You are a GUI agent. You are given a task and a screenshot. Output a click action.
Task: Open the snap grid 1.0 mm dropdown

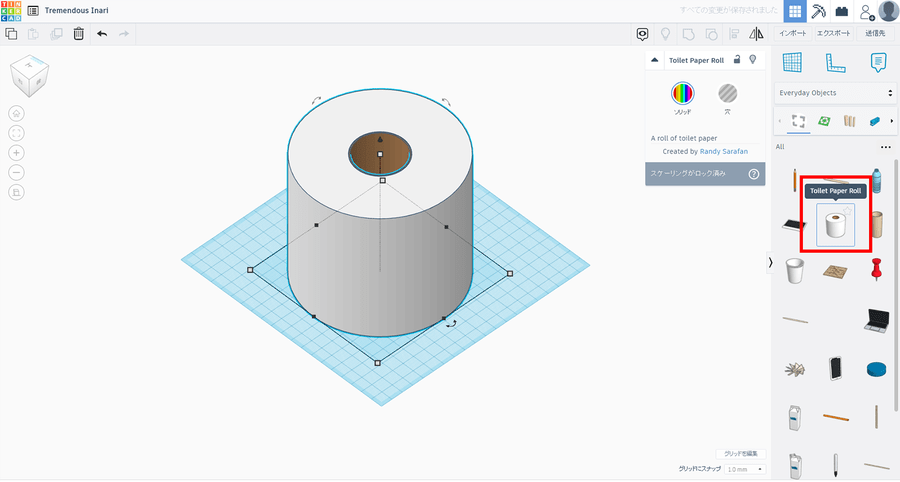point(745,469)
